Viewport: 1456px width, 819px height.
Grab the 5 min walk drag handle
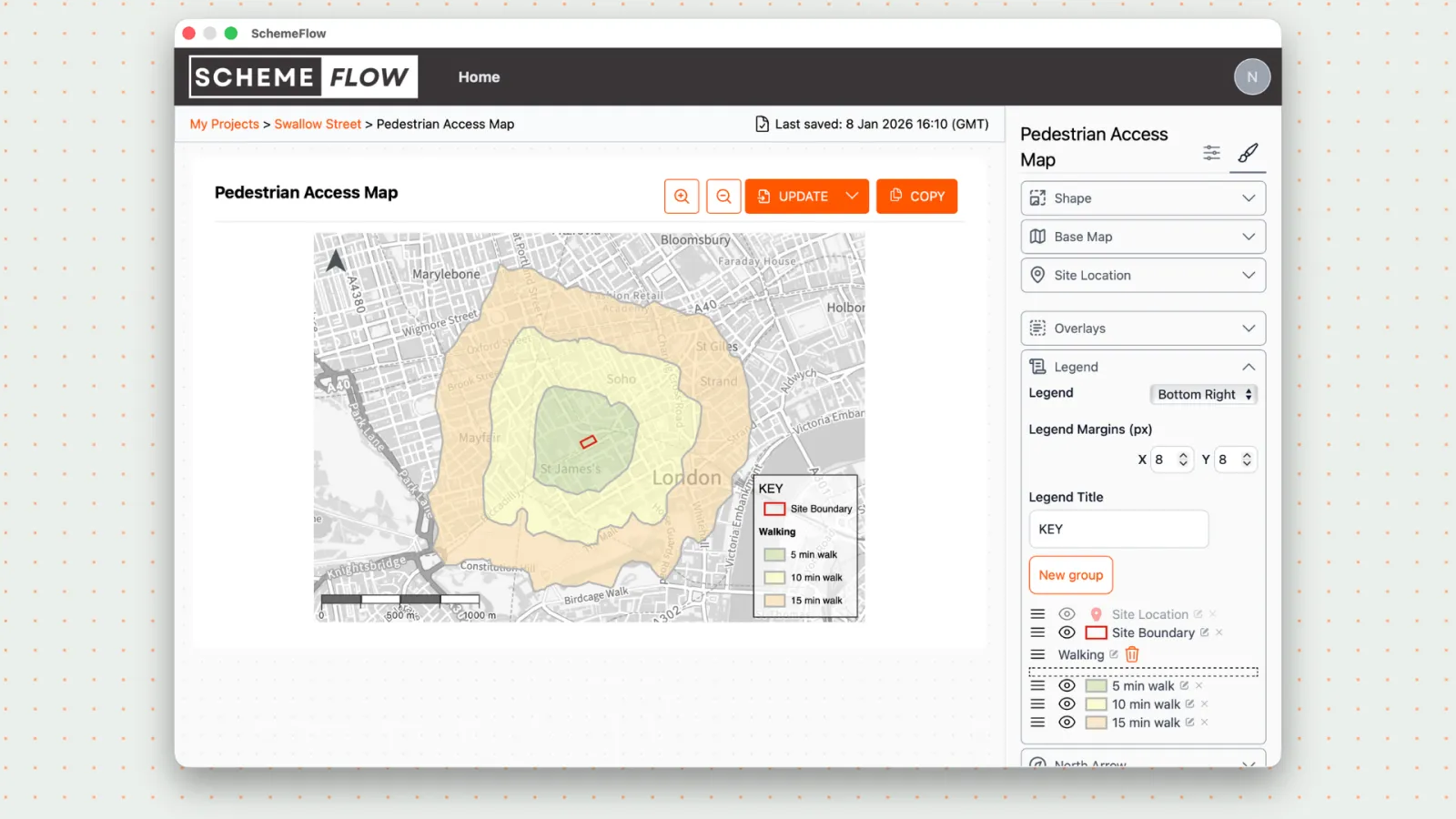[1037, 685]
